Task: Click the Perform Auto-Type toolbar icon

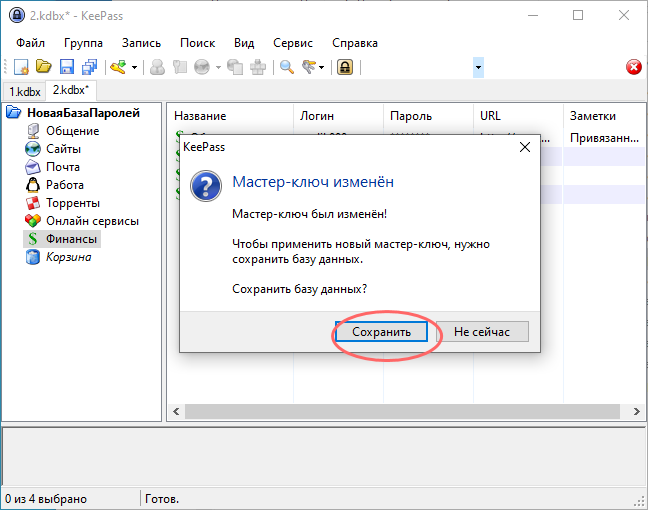Action: pos(258,67)
